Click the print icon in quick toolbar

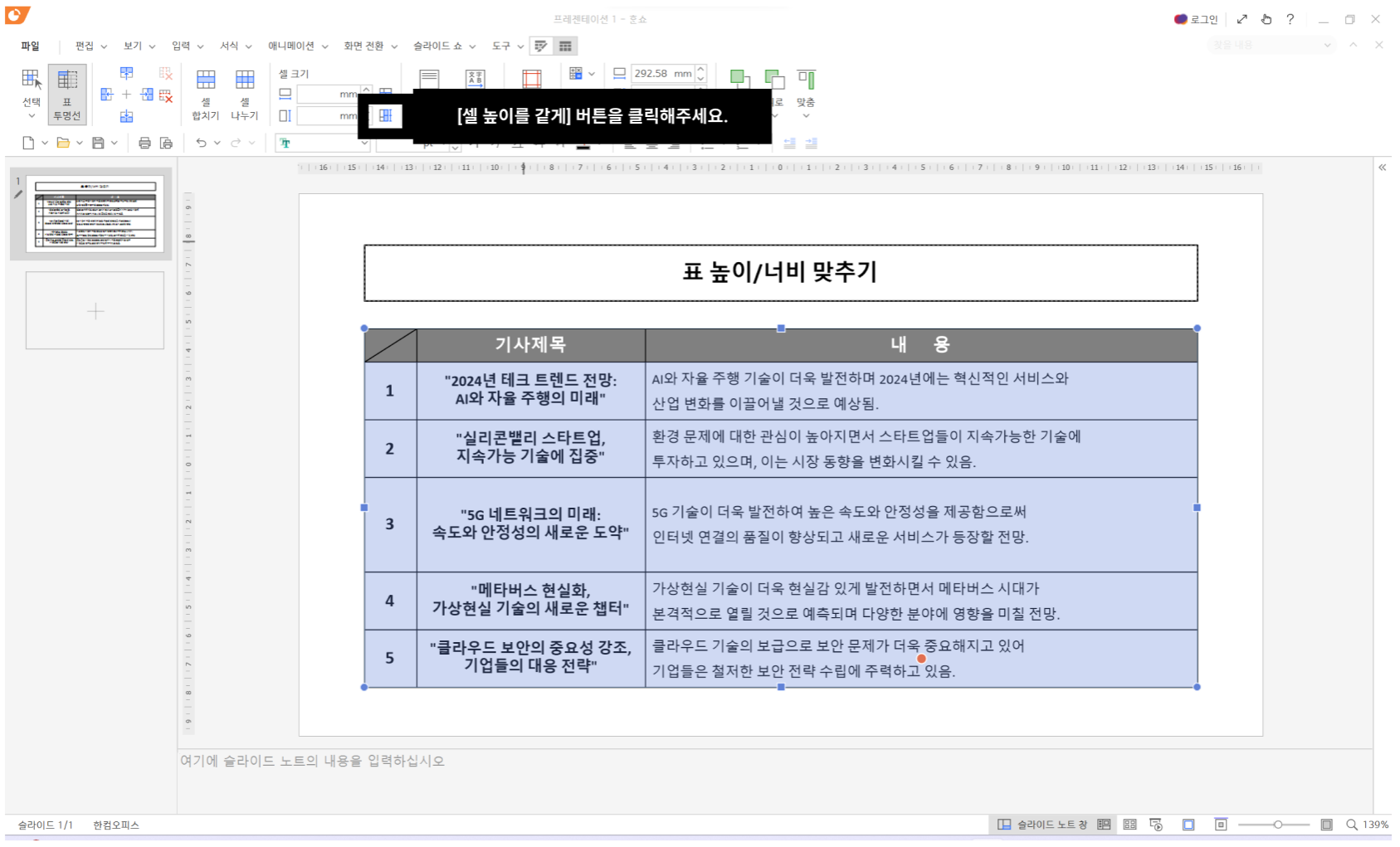click(x=145, y=142)
